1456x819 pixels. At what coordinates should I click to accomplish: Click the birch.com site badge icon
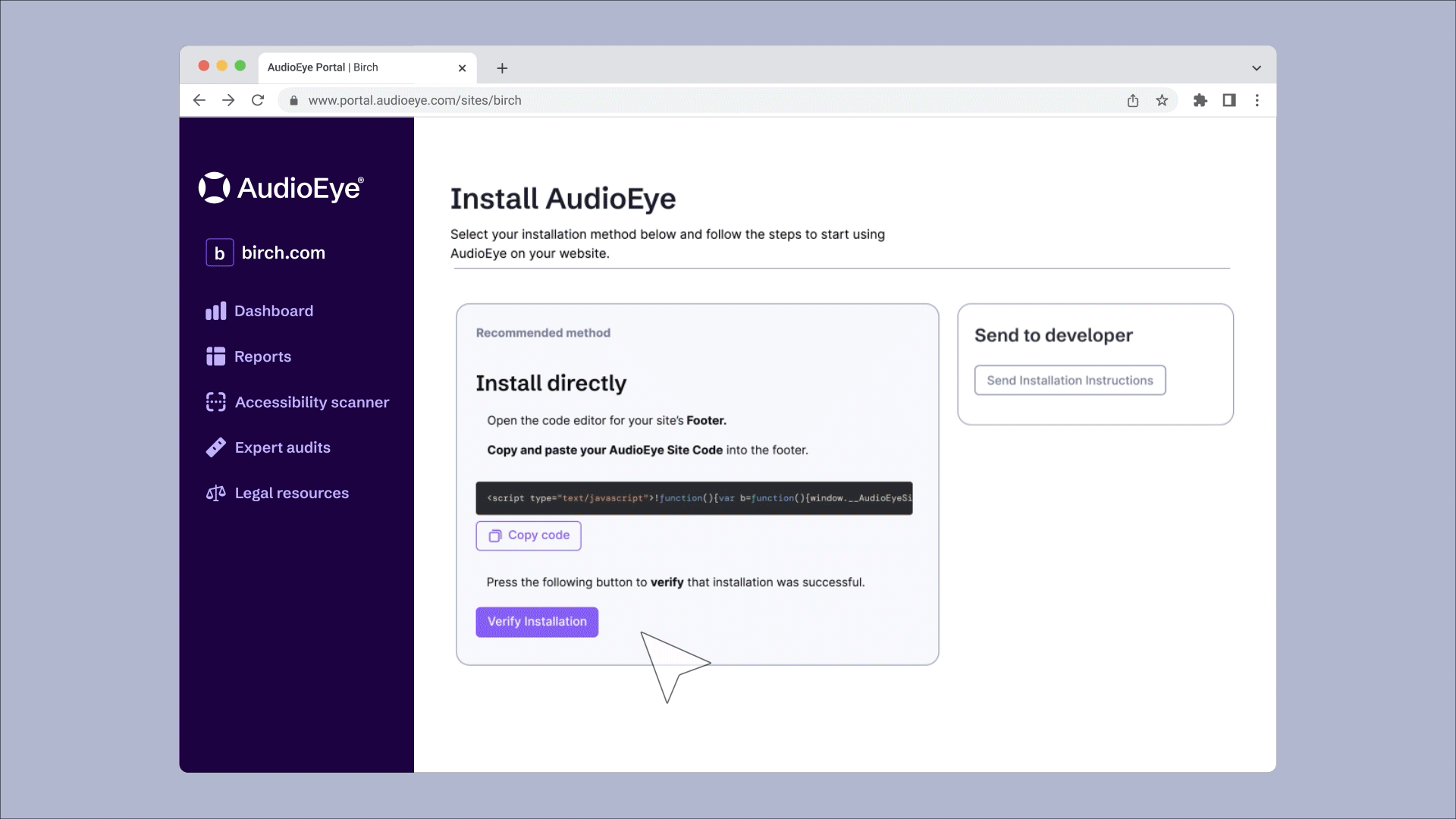[x=219, y=253]
